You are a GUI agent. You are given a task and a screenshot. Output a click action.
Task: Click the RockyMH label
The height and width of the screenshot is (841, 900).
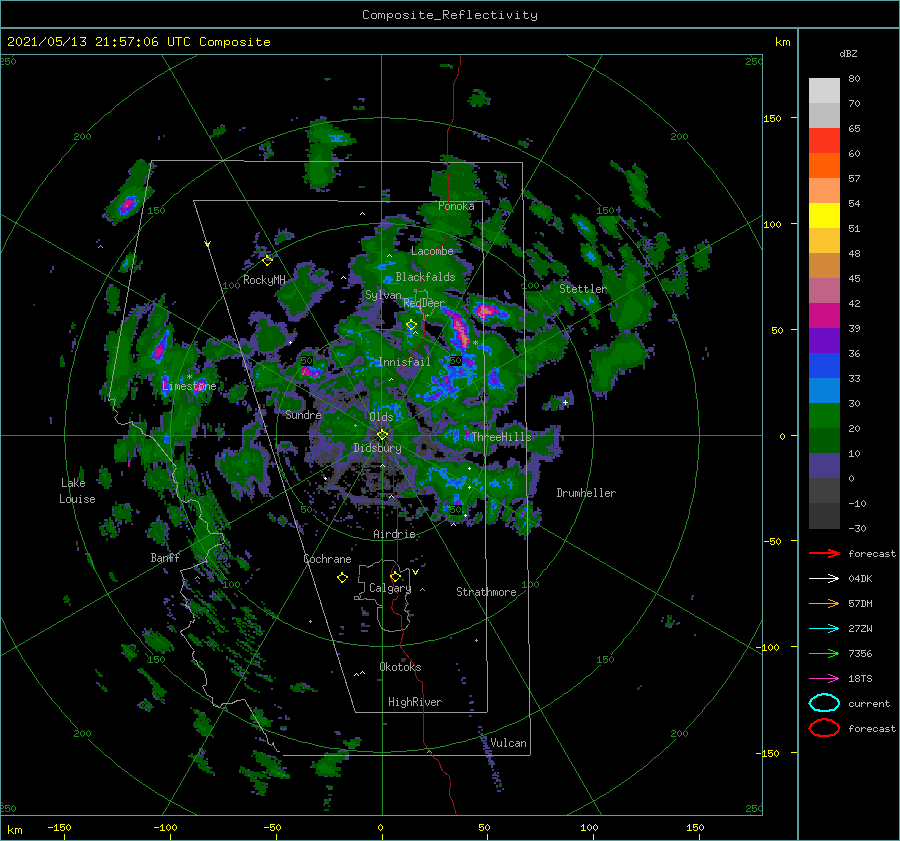(264, 280)
